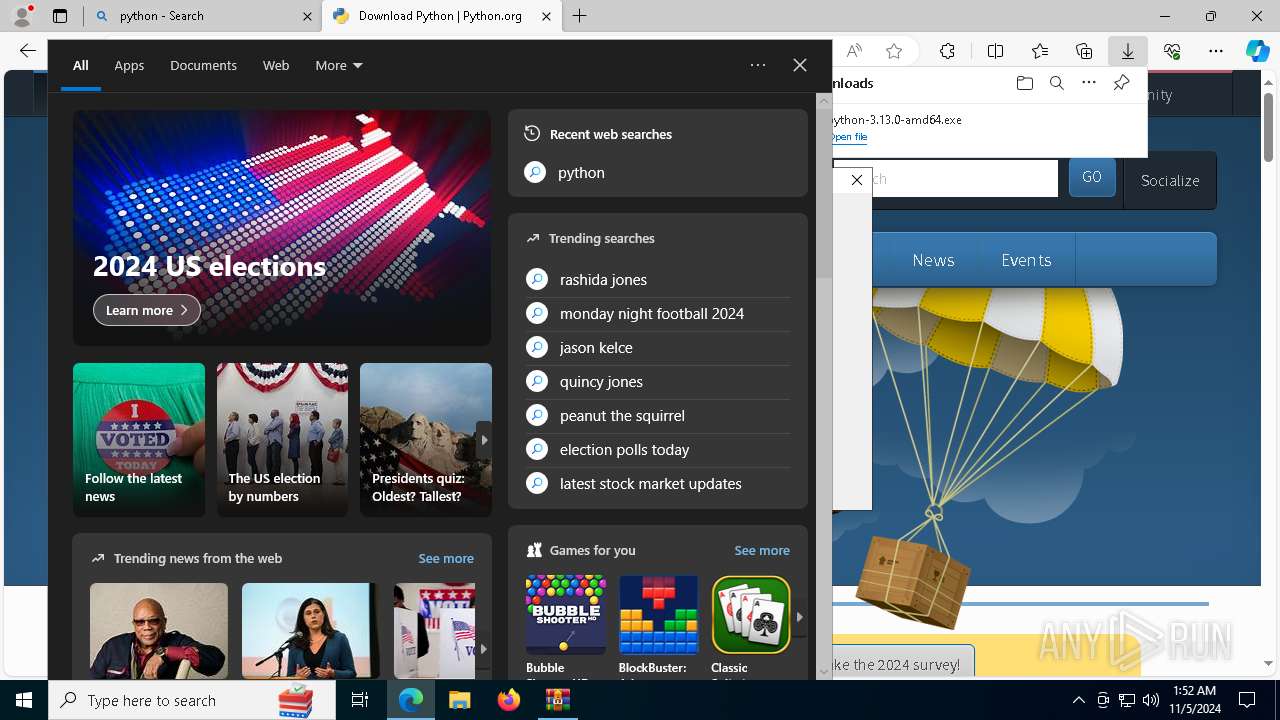The image size is (1280, 720).
Task: Show next trending news with arrow
Action: pyautogui.click(x=483, y=648)
